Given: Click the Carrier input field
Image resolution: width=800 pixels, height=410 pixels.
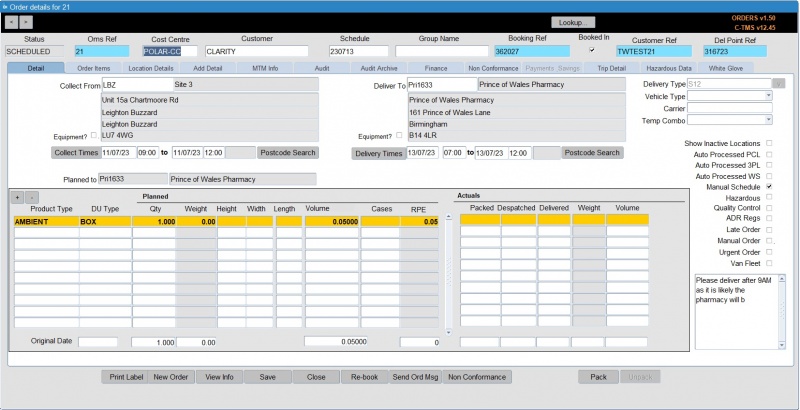Looking at the screenshot, I should click(730, 108).
